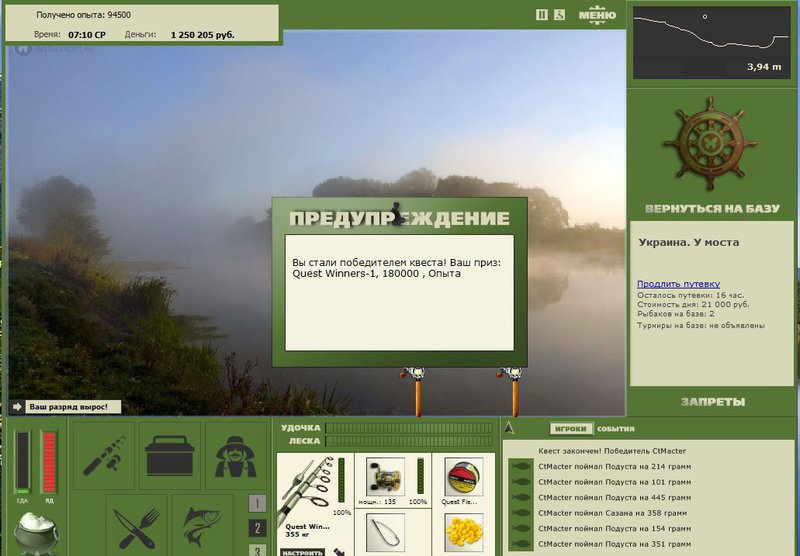Click the pause icon in top bar
Image resolution: width=800 pixels, height=556 pixels.
tap(542, 15)
